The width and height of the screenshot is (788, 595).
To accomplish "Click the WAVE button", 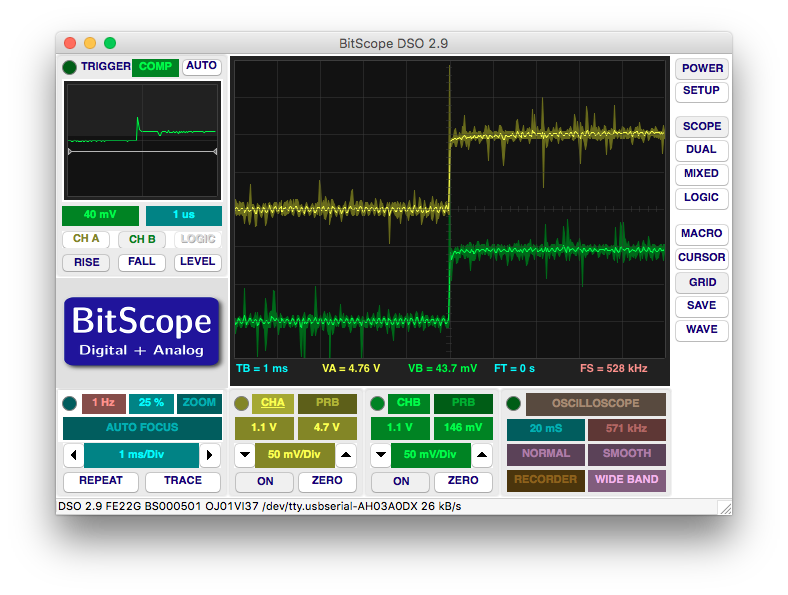I will (702, 330).
